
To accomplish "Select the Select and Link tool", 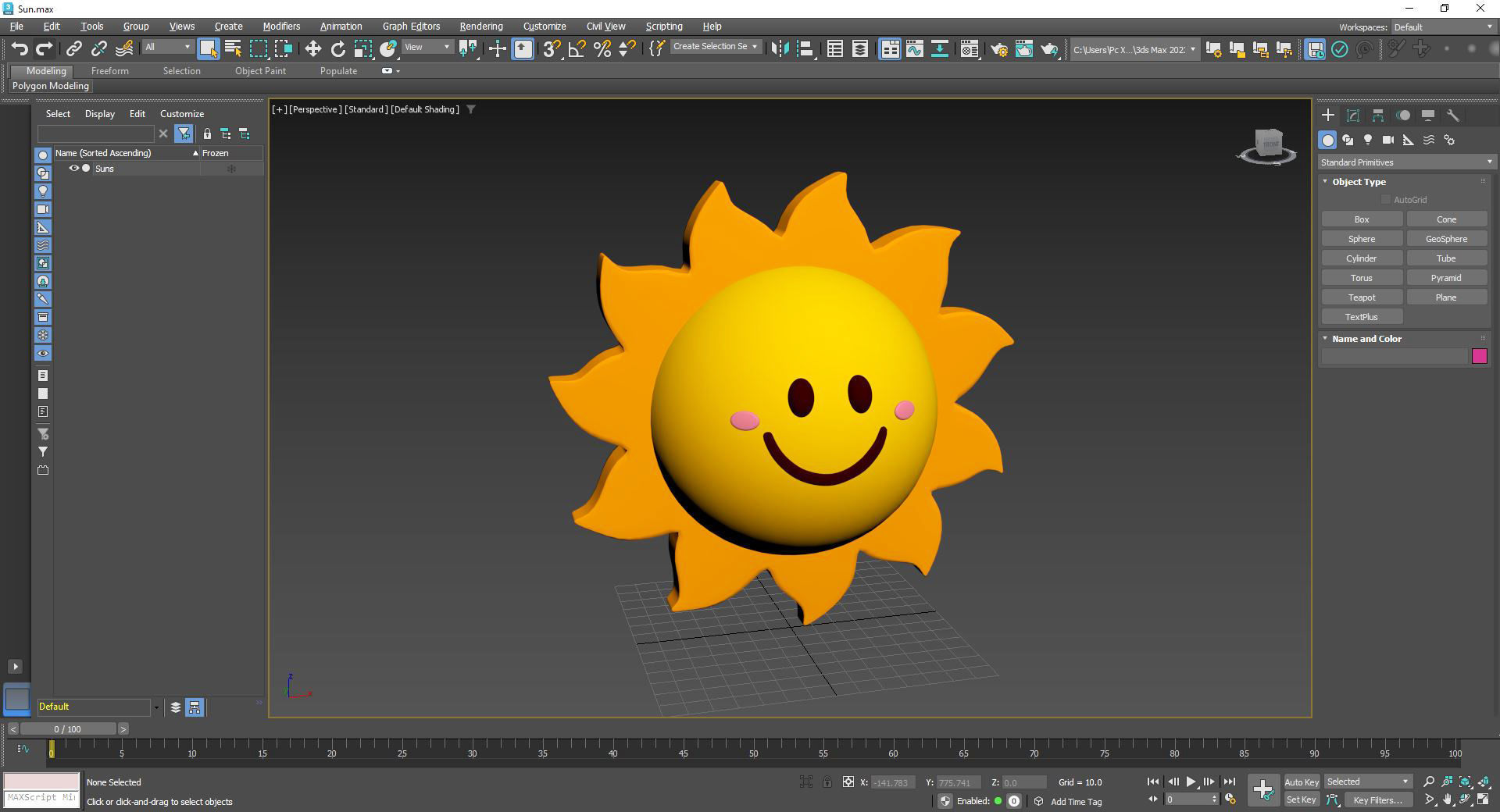I will [x=73, y=49].
